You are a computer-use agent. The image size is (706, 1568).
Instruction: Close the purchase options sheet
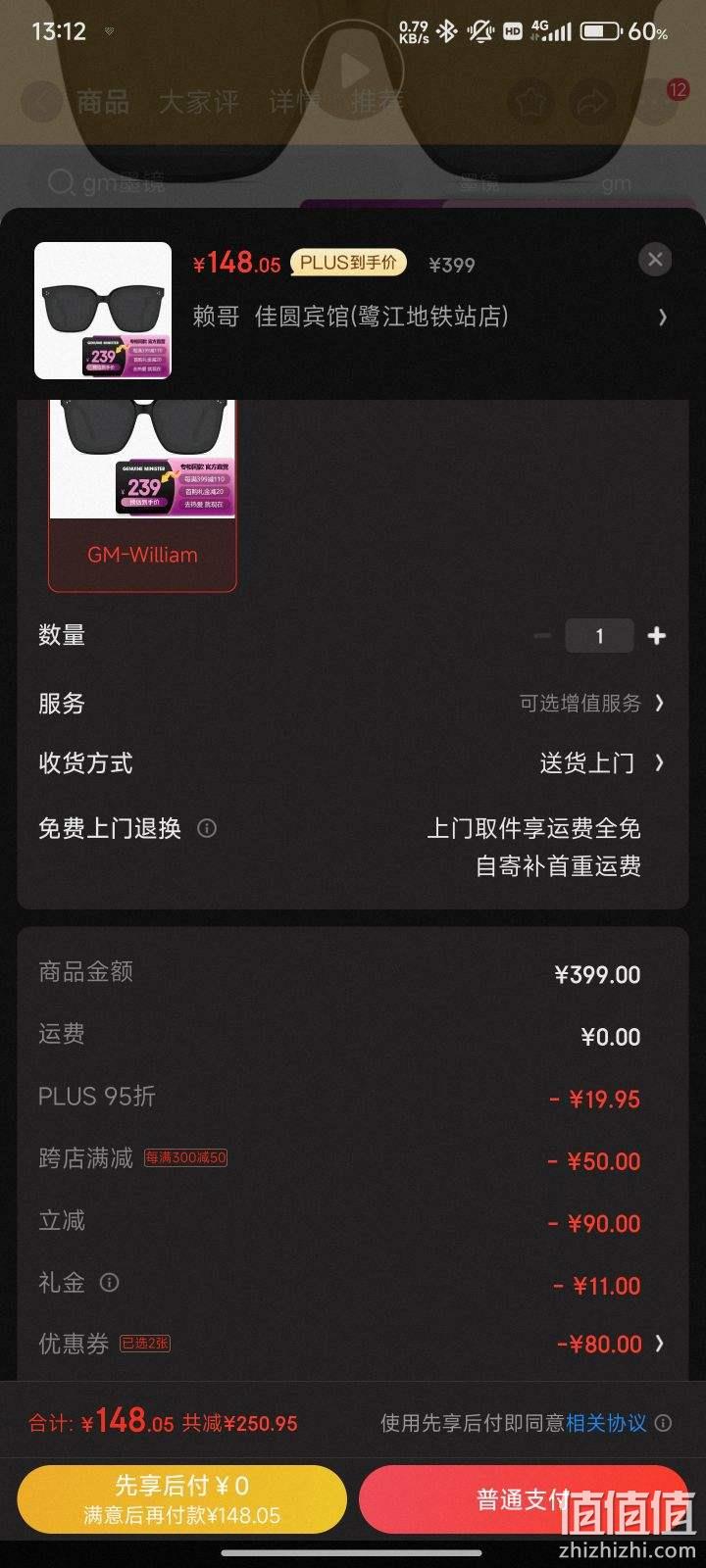point(655,260)
